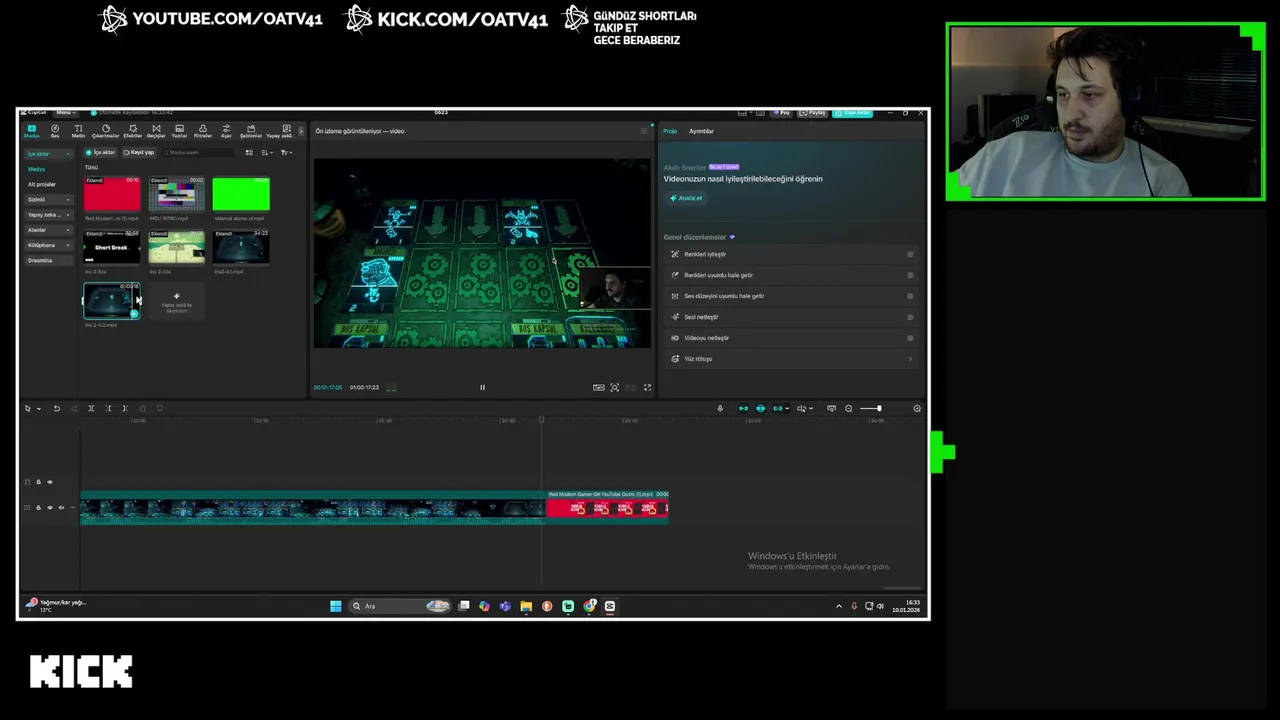
Task: Toggle the Ses düzeyini uyumlu hale getir checkbox
Action: (910, 296)
